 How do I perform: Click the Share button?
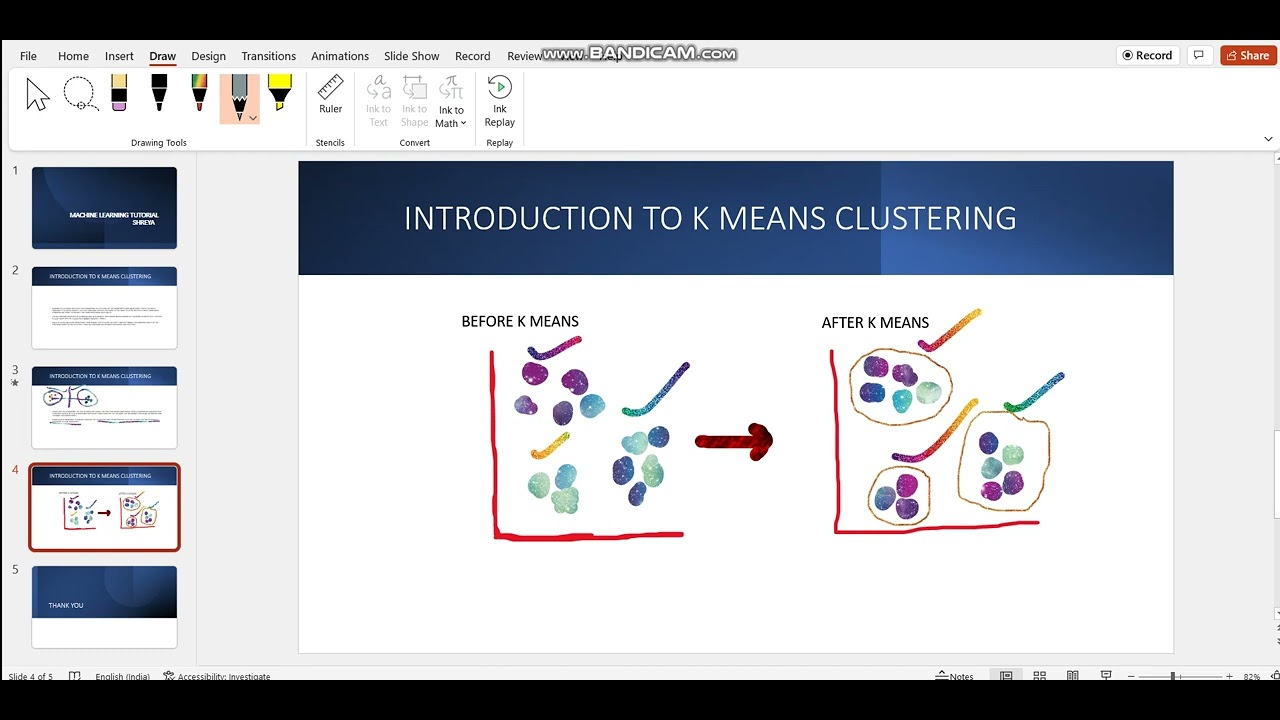[x=1248, y=56]
